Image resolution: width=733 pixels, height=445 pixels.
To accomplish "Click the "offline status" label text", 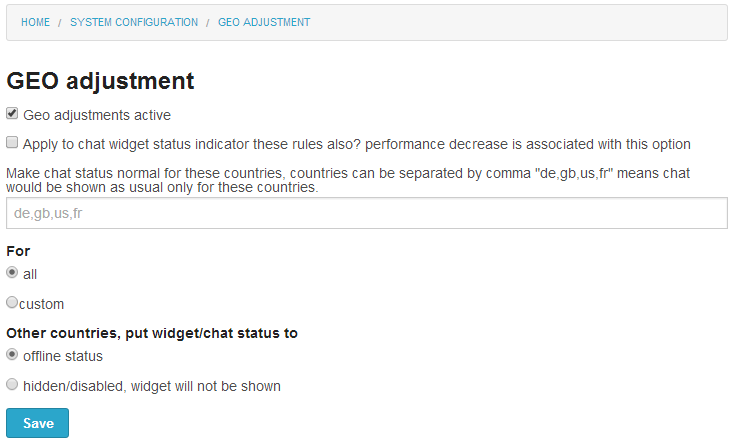I will tap(63, 356).
